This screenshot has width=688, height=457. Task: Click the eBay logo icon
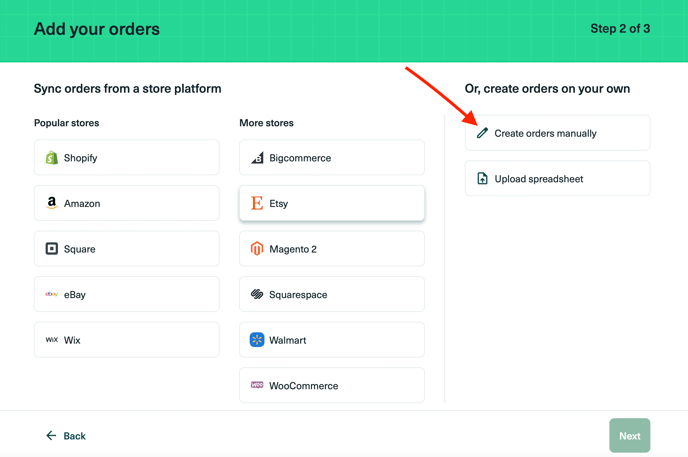point(52,294)
